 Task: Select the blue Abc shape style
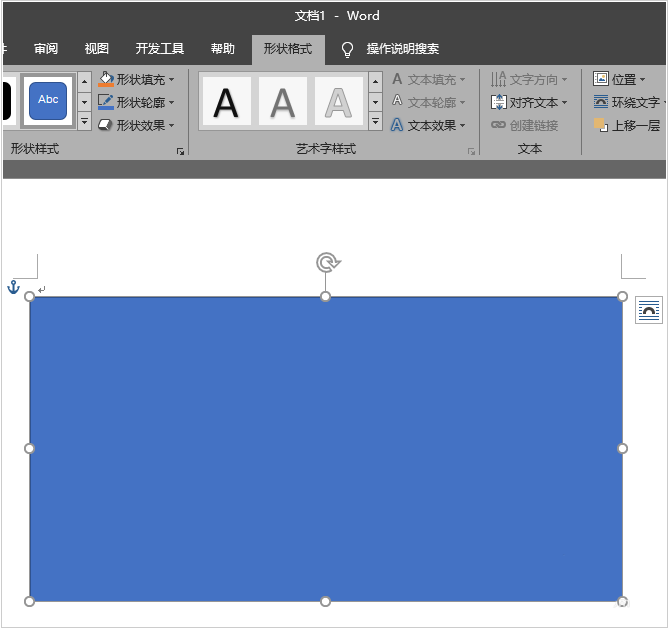pos(48,101)
